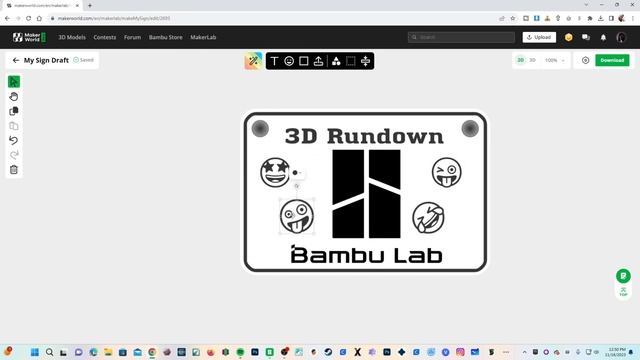Open Windows taskbar search
Viewport: 640px width, 360px height.
(49, 352)
